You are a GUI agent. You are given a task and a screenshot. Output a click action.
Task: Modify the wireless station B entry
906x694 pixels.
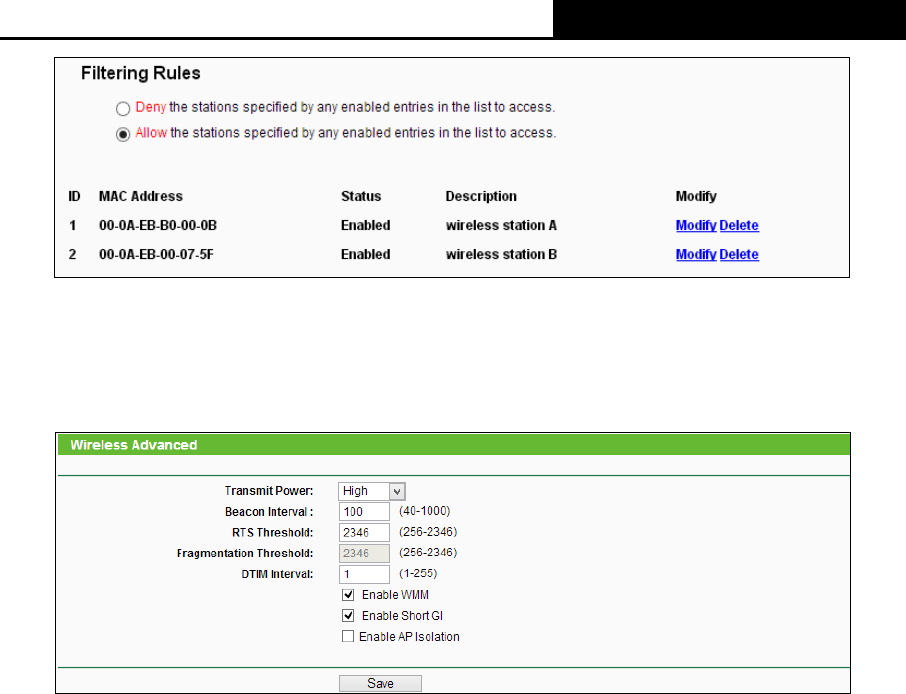click(696, 255)
